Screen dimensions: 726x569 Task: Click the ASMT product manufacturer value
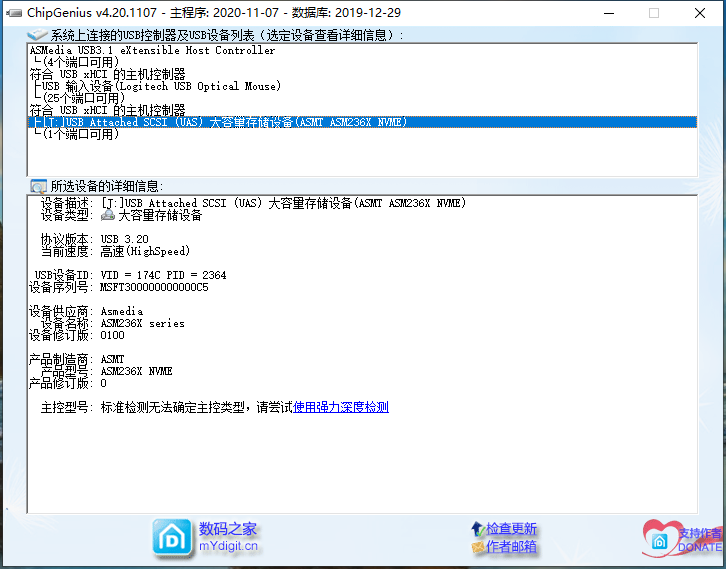pyautogui.click(x=113, y=359)
